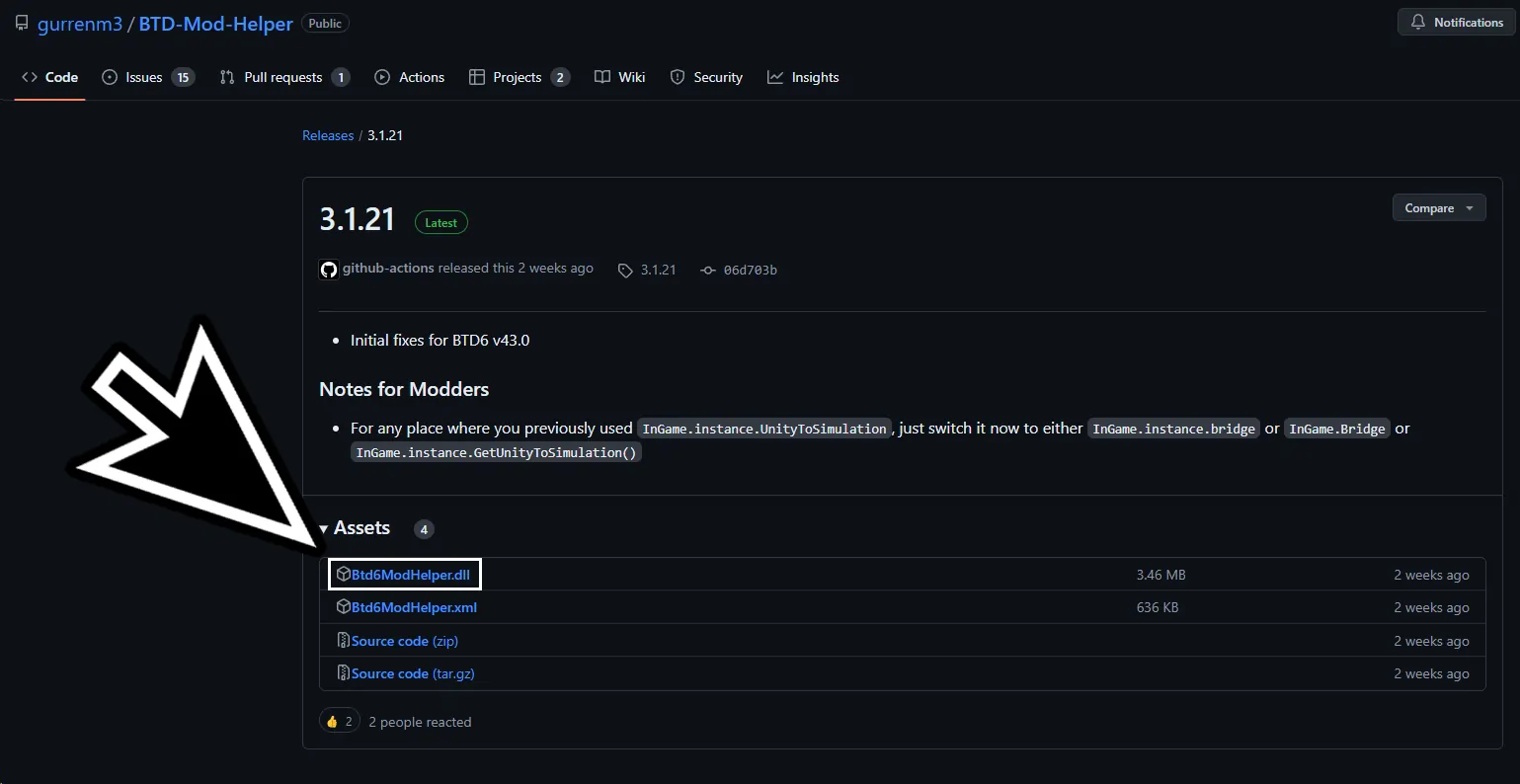Open Insights via the graph icon
Screen dimensions: 1520x784
click(775, 76)
